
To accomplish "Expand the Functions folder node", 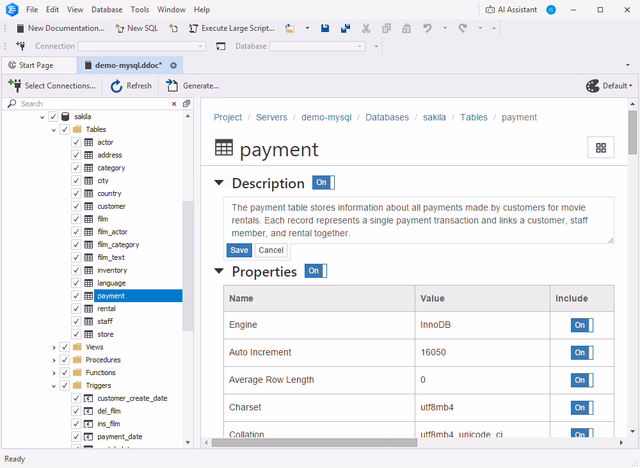I will [x=53, y=373].
